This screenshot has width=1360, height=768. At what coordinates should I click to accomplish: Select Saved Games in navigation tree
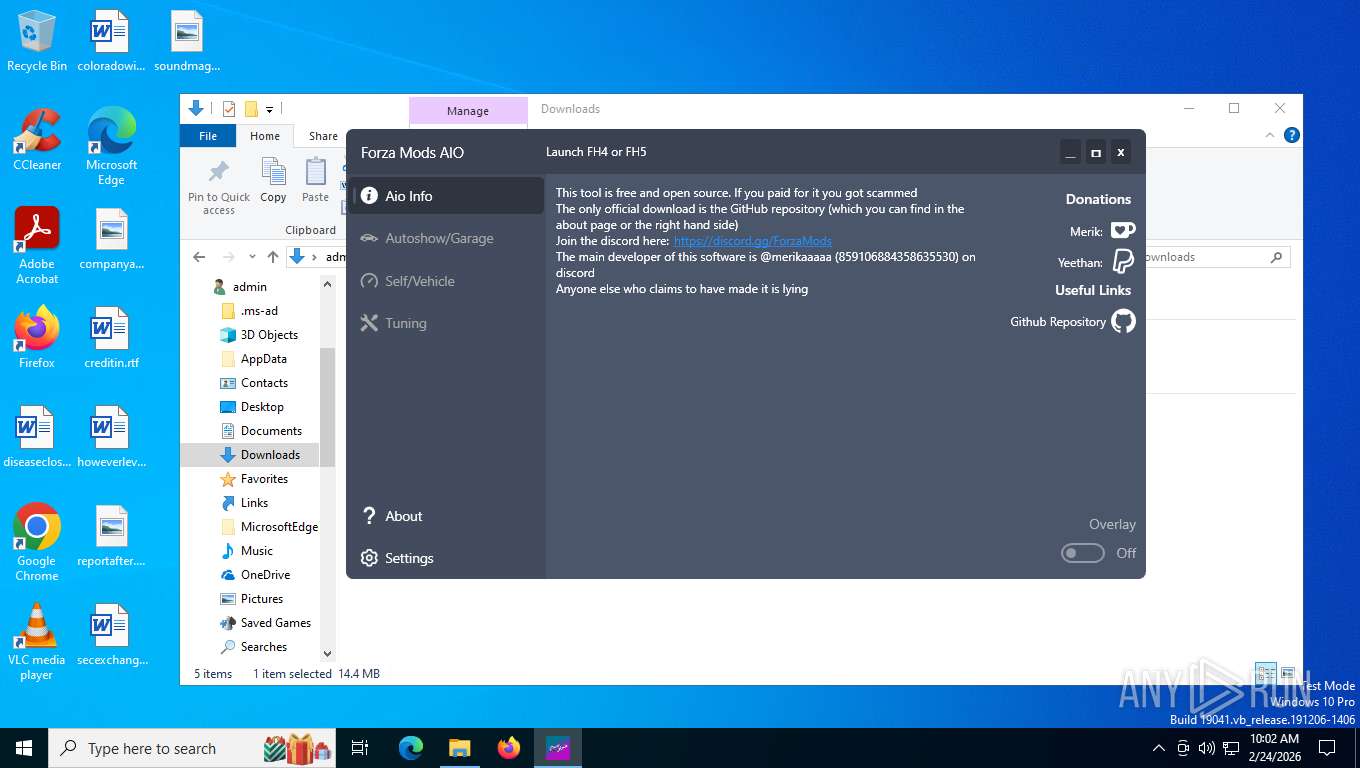point(275,623)
